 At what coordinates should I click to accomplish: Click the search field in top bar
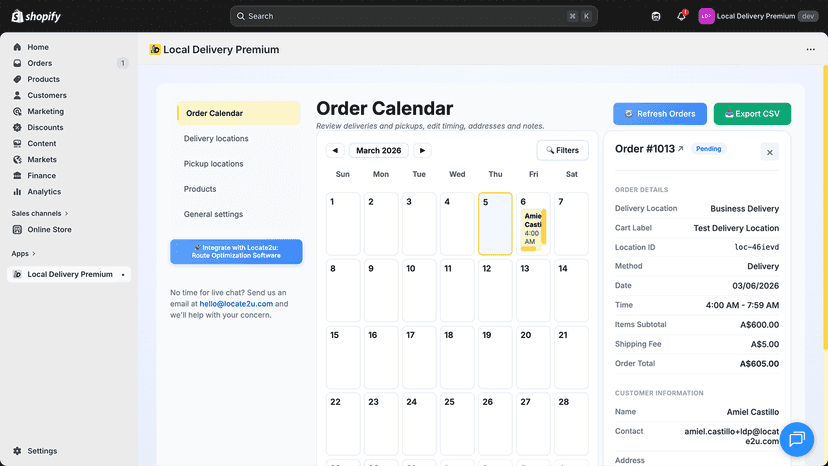pyautogui.click(x=413, y=16)
